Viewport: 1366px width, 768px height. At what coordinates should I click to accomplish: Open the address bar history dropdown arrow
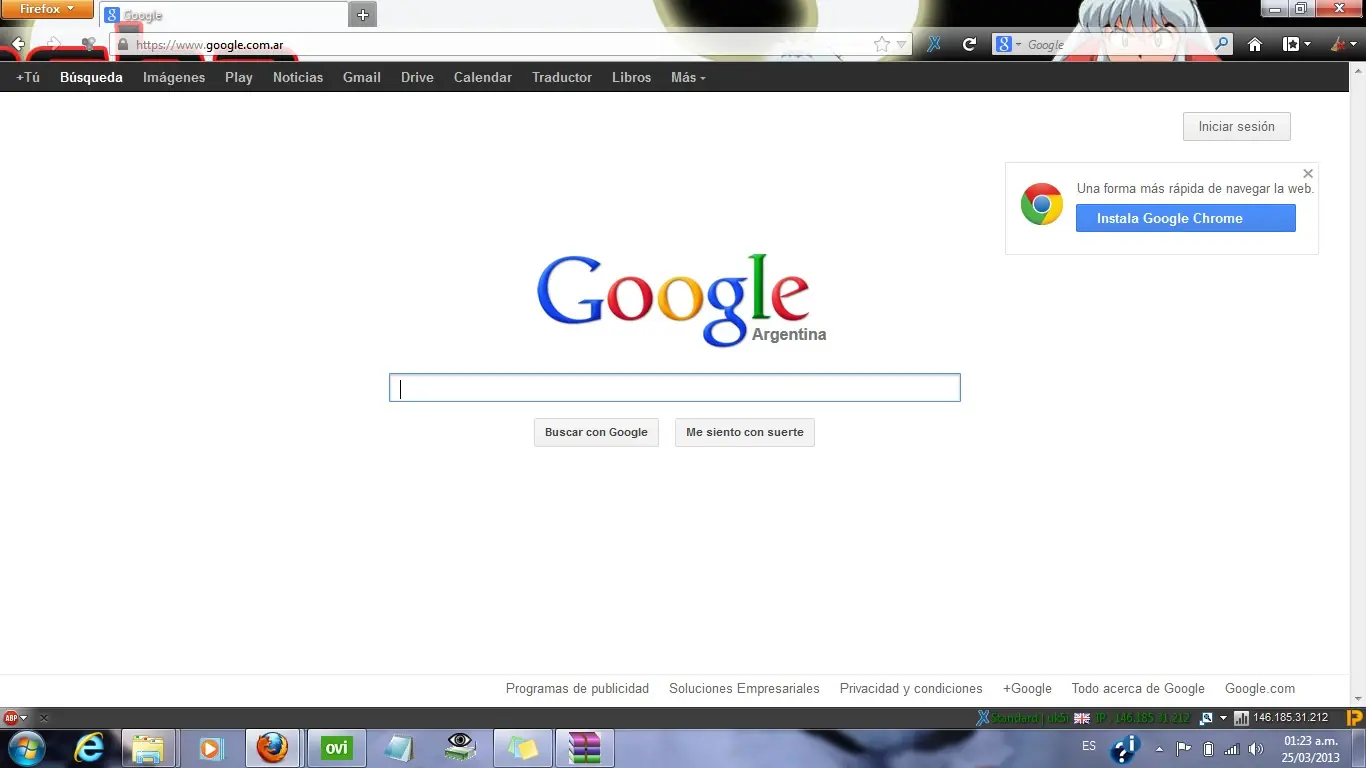[x=902, y=44]
